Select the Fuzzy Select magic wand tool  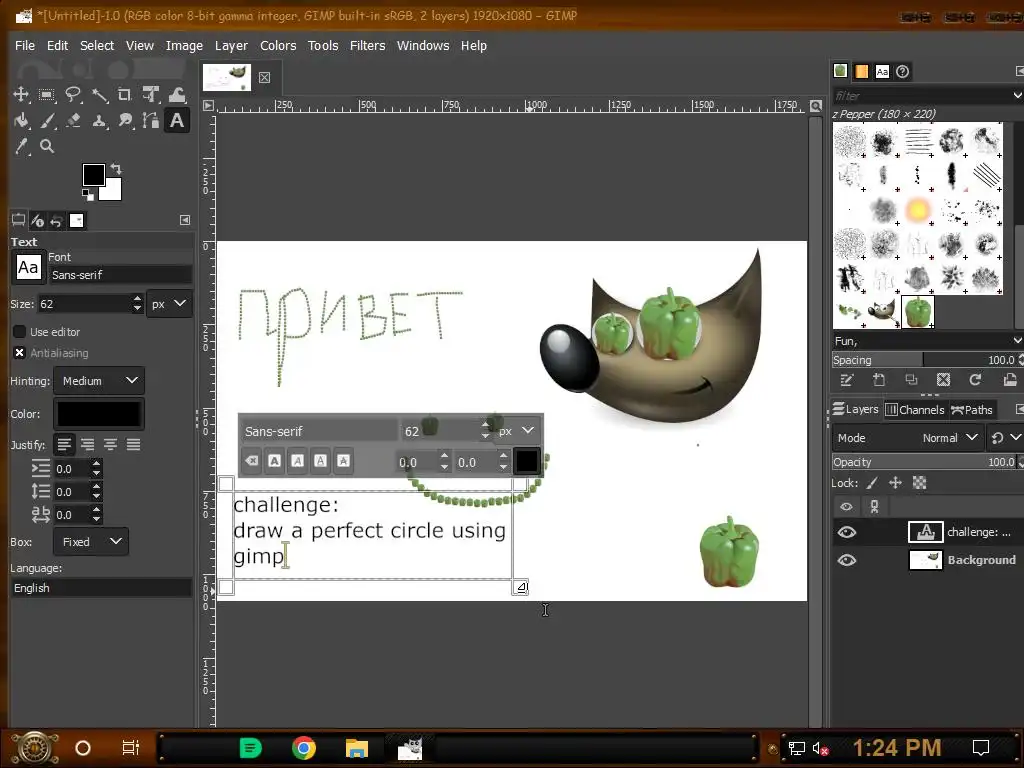99,95
